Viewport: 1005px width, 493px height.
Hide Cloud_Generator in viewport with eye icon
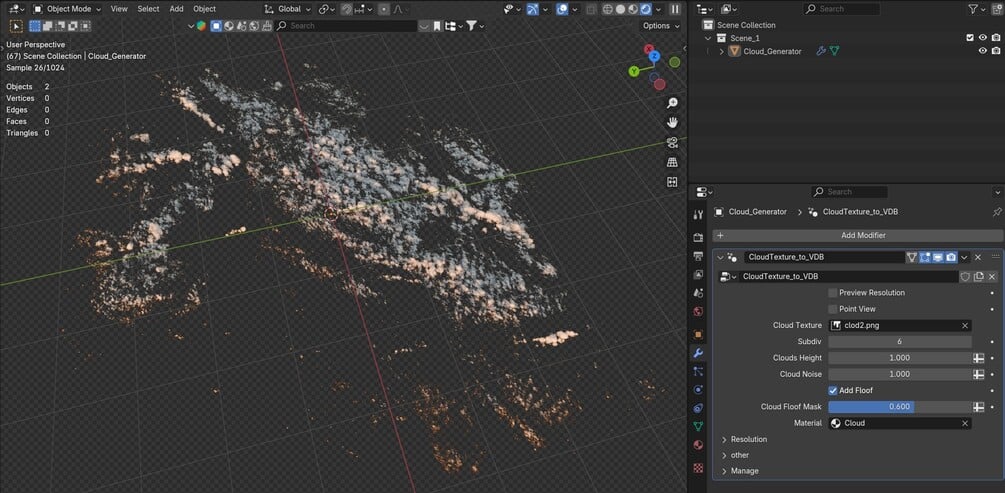coord(983,51)
